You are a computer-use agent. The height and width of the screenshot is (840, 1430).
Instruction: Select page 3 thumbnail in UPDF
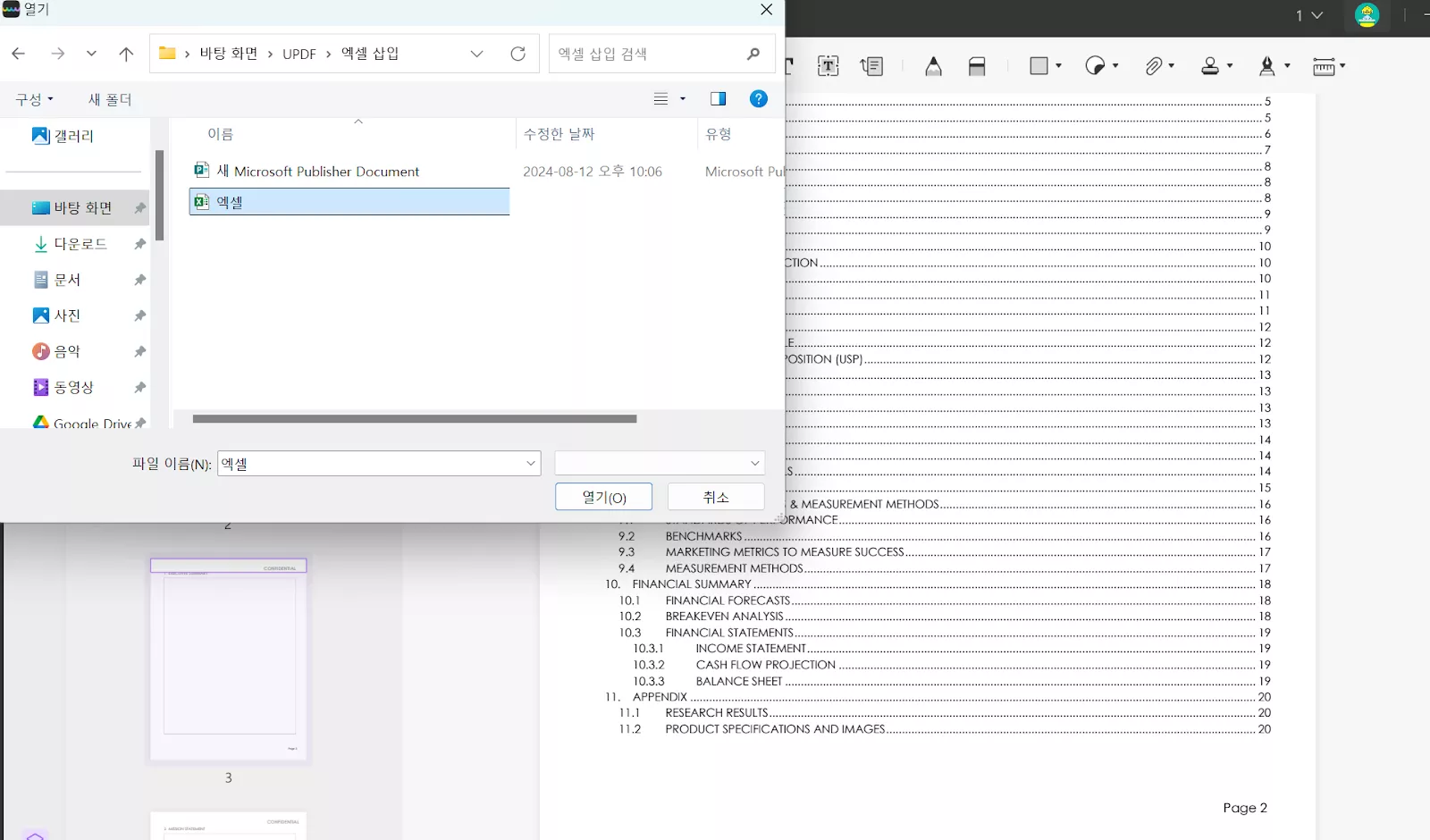[x=229, y=659]
